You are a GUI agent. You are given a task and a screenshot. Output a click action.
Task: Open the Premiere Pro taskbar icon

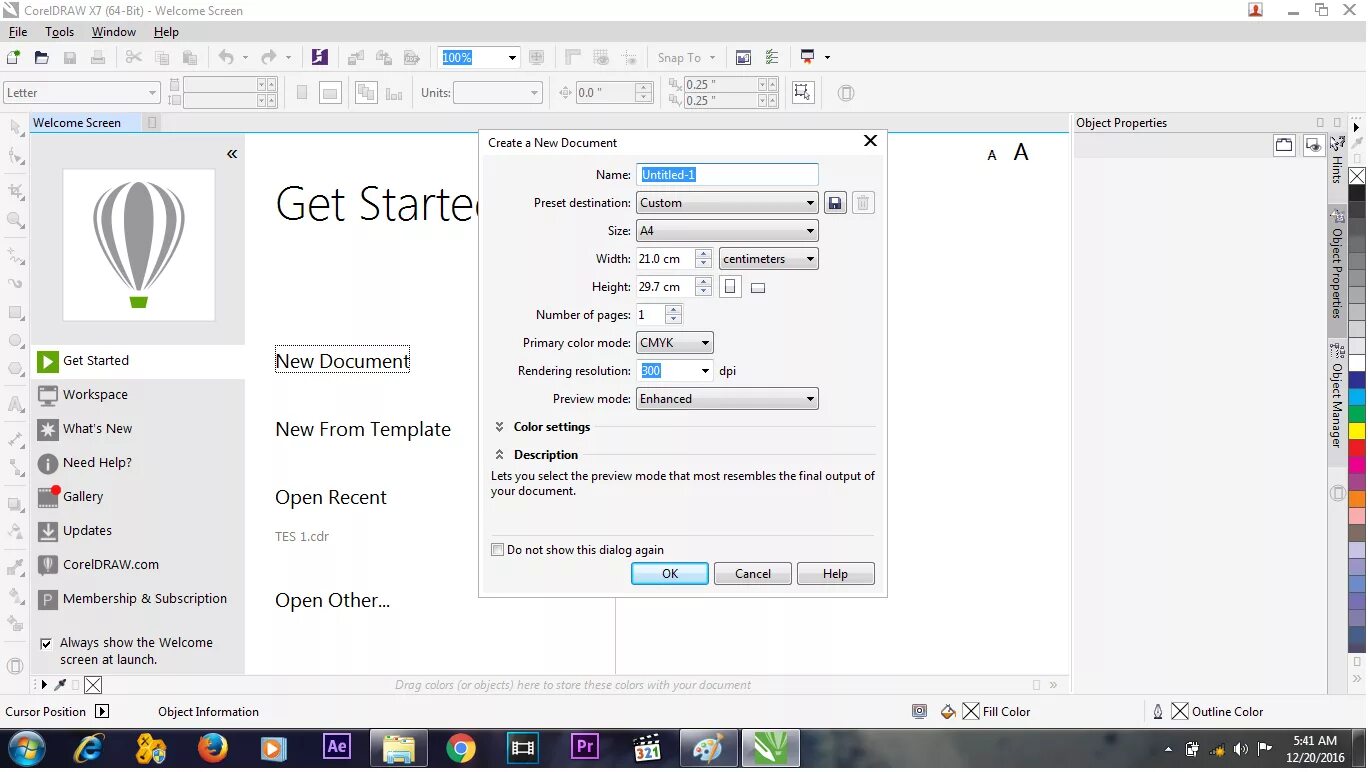585,747
